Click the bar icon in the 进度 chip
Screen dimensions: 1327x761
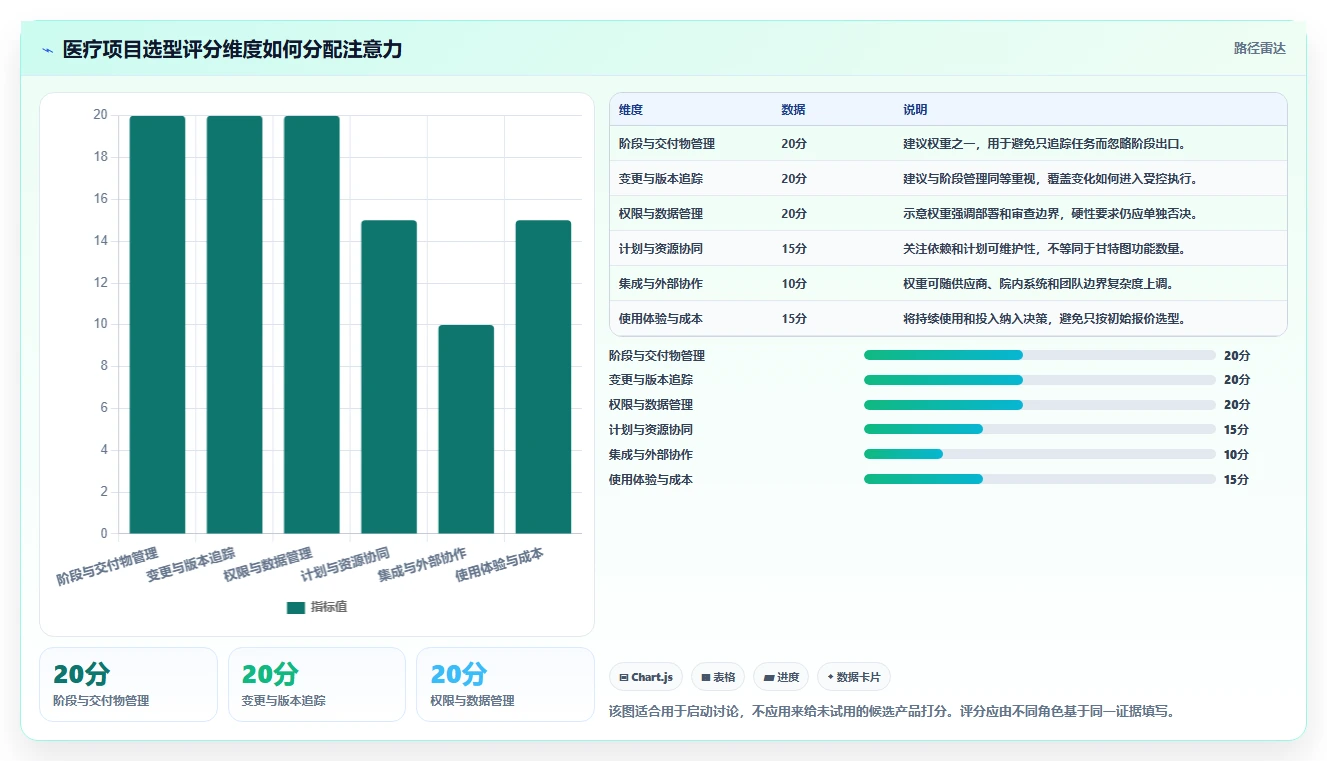[769, 678]
